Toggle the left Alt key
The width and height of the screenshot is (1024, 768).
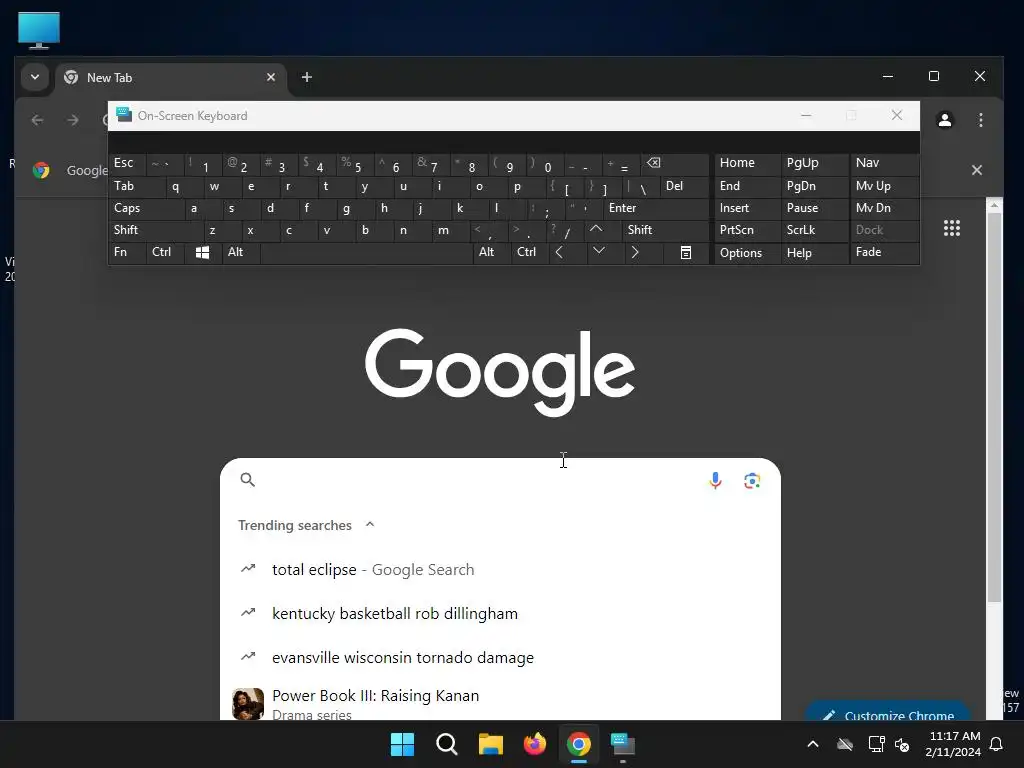pyautogui.click(x=241, y=253)
